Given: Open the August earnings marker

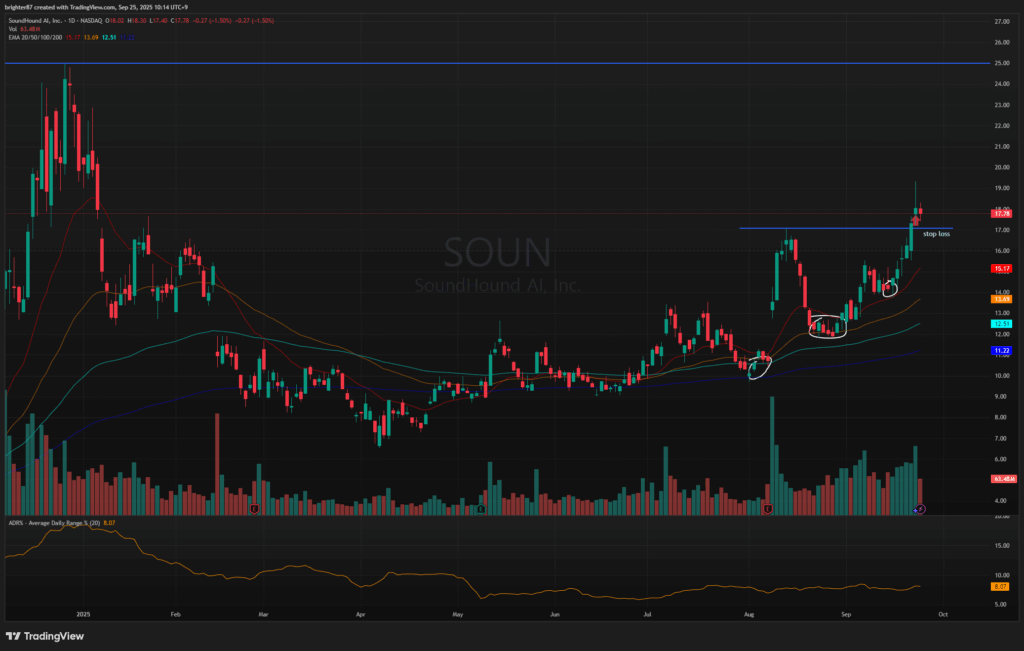Looking at the screenshot, I should [x=768, y=509].
